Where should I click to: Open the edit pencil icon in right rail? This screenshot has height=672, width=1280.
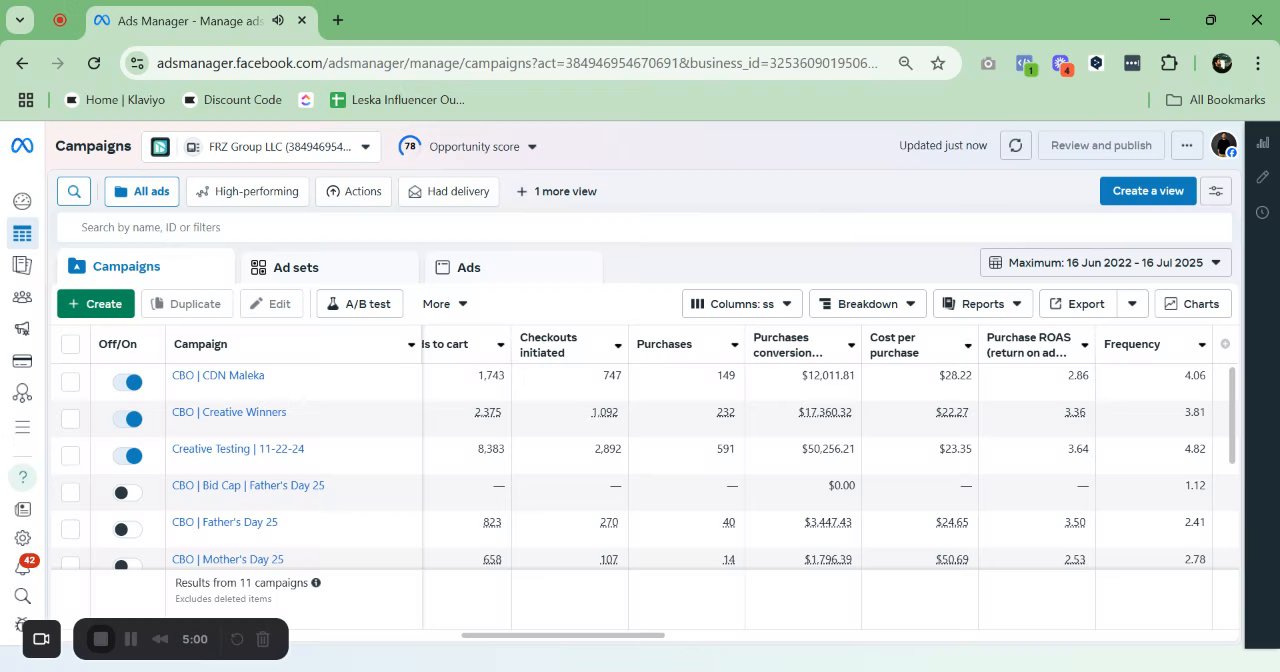coord(1262,177)
